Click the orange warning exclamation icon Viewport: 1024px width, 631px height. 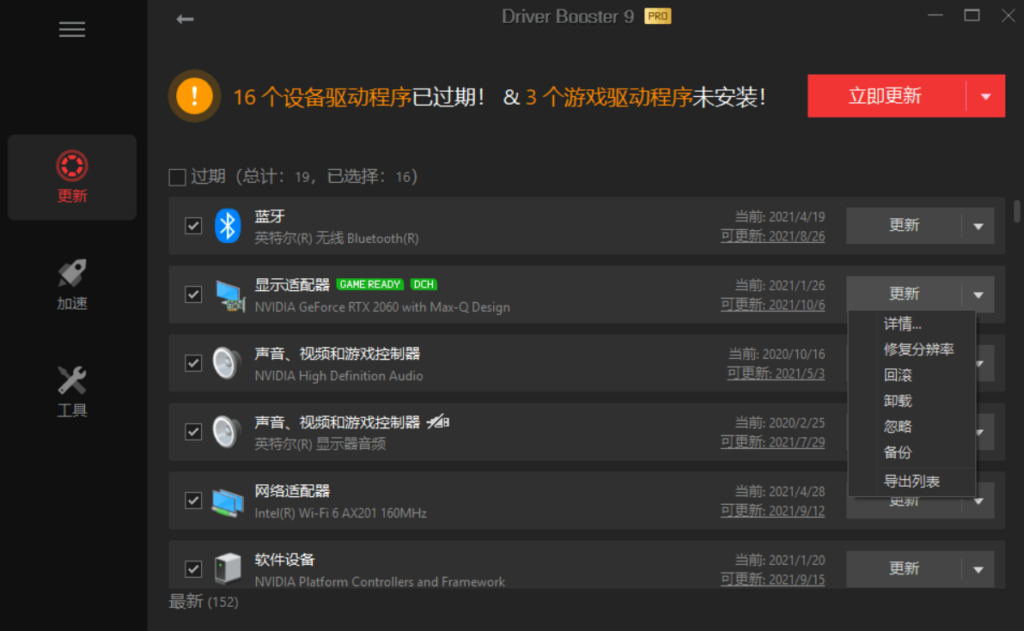coord(194,96)
